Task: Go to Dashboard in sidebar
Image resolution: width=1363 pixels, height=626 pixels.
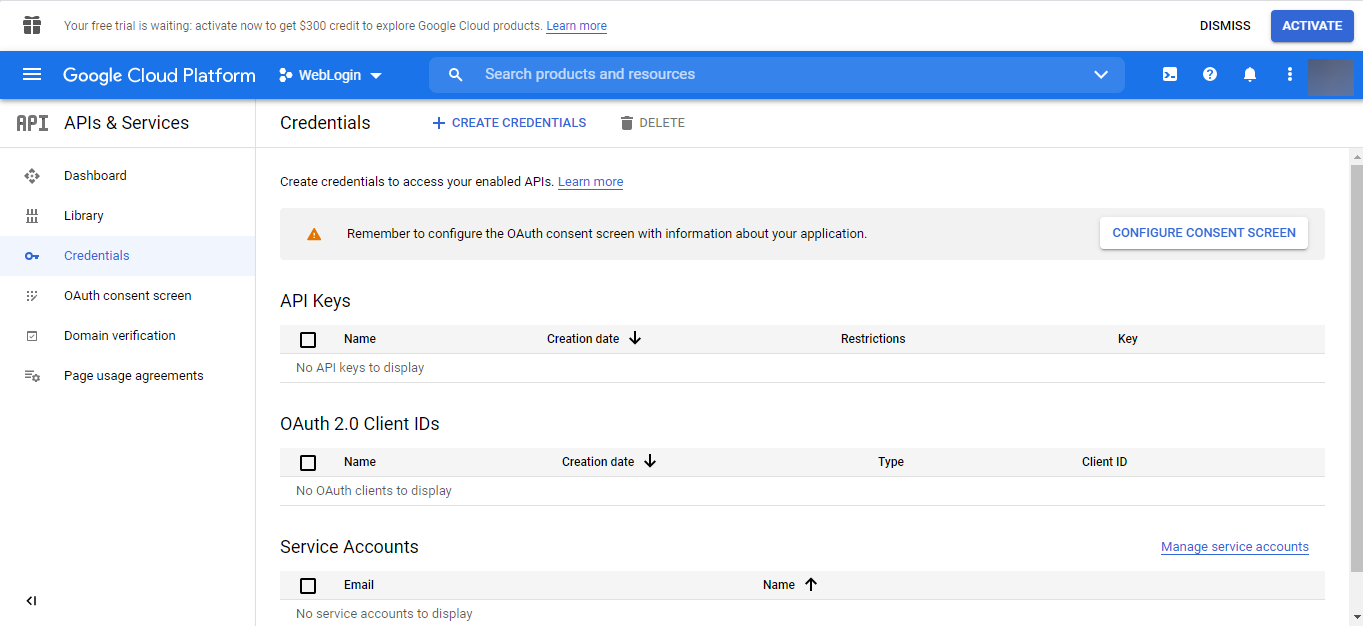Action: pyautogui.click(x=95, y=176)
